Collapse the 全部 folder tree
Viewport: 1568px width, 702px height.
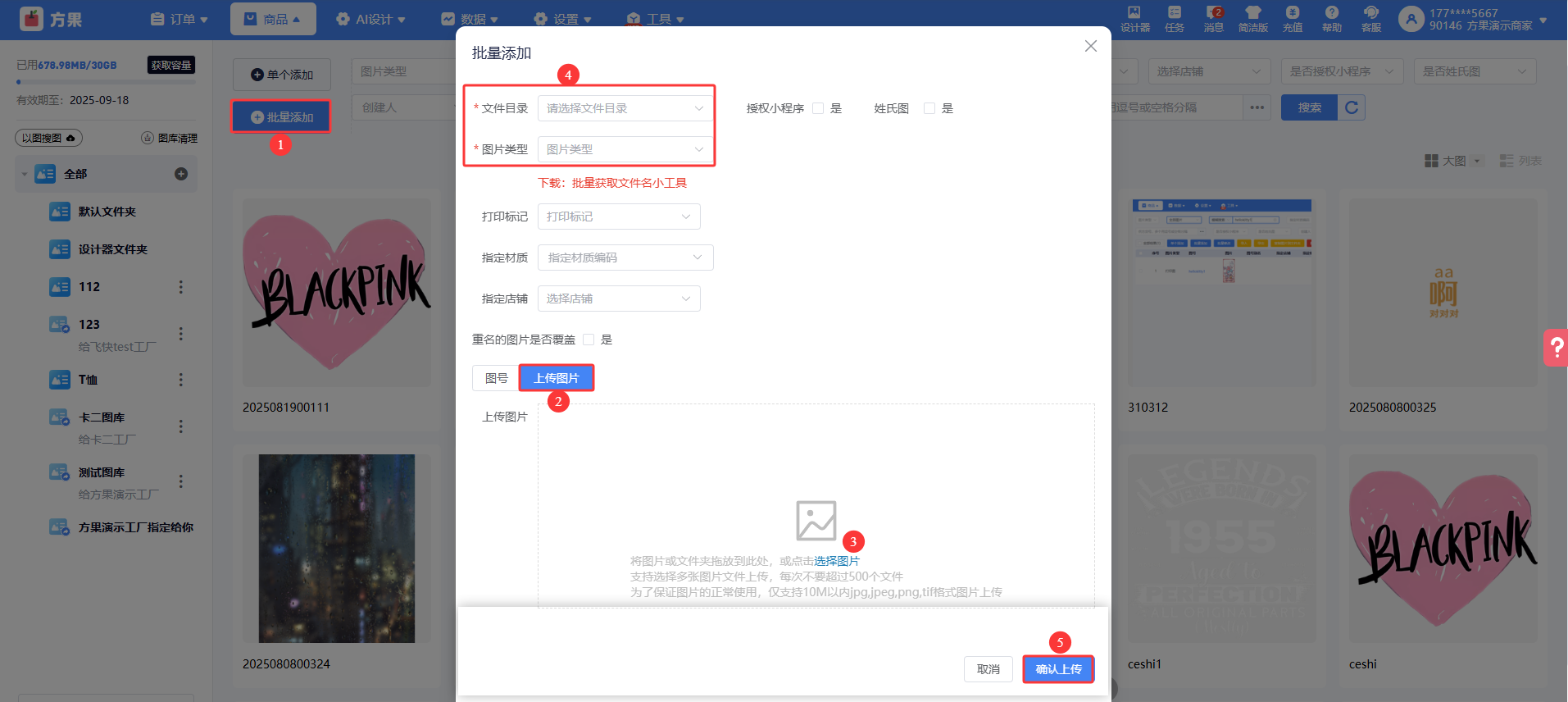pyautogui.click(x=25, y=174)
